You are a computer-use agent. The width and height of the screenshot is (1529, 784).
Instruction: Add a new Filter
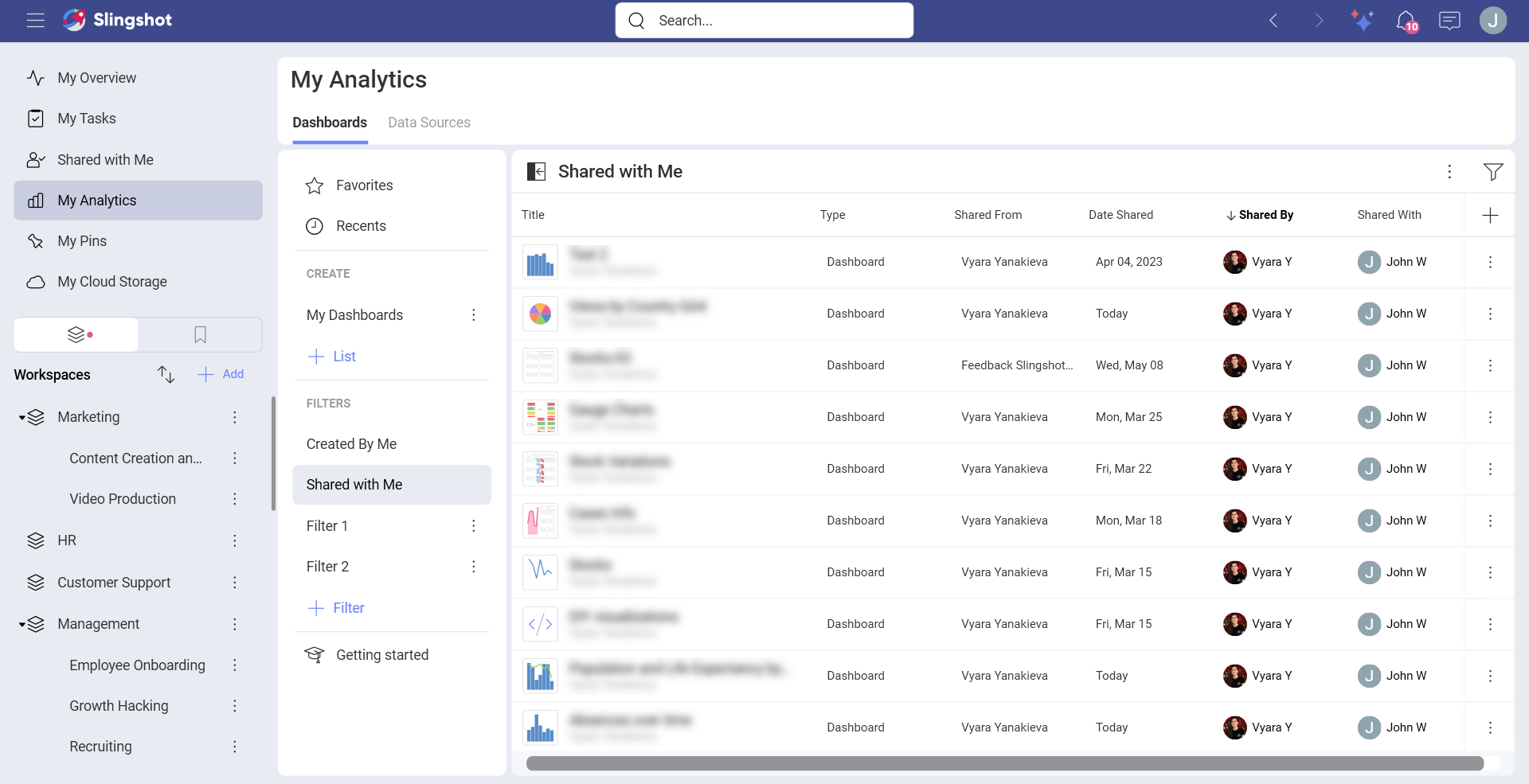pos(337,608)
